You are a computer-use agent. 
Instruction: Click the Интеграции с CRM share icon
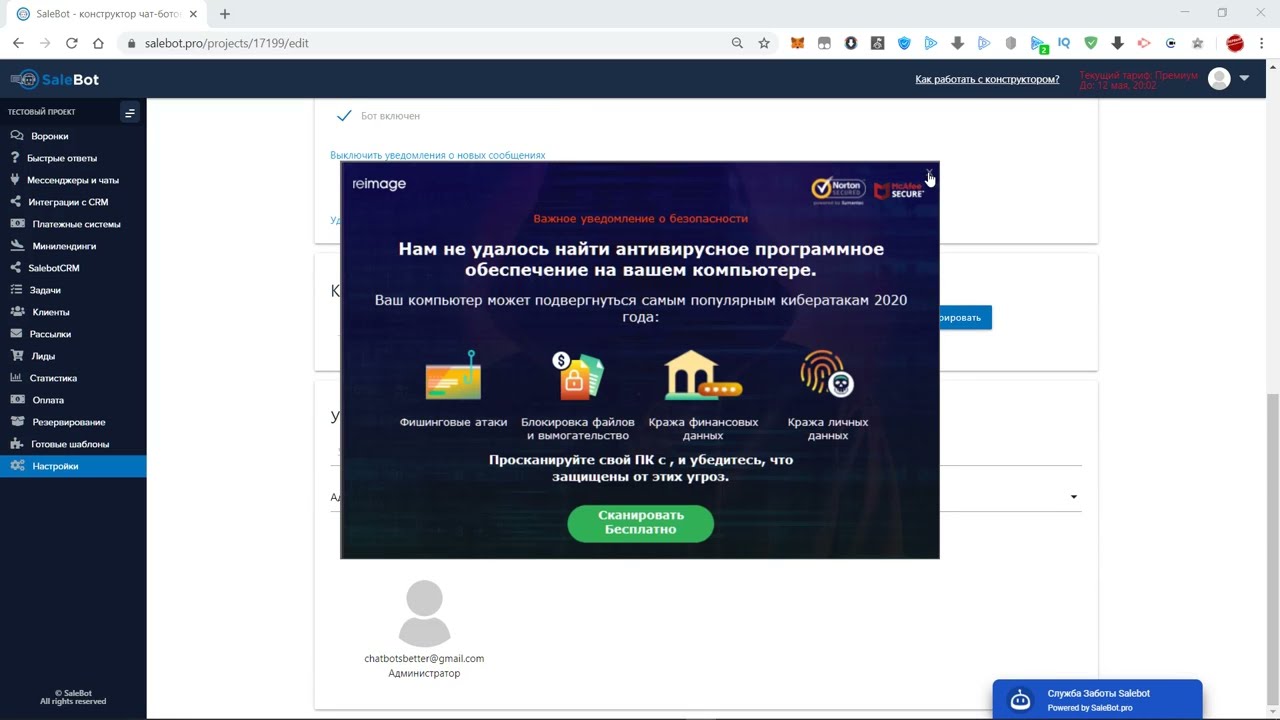(x=16, y=202)
